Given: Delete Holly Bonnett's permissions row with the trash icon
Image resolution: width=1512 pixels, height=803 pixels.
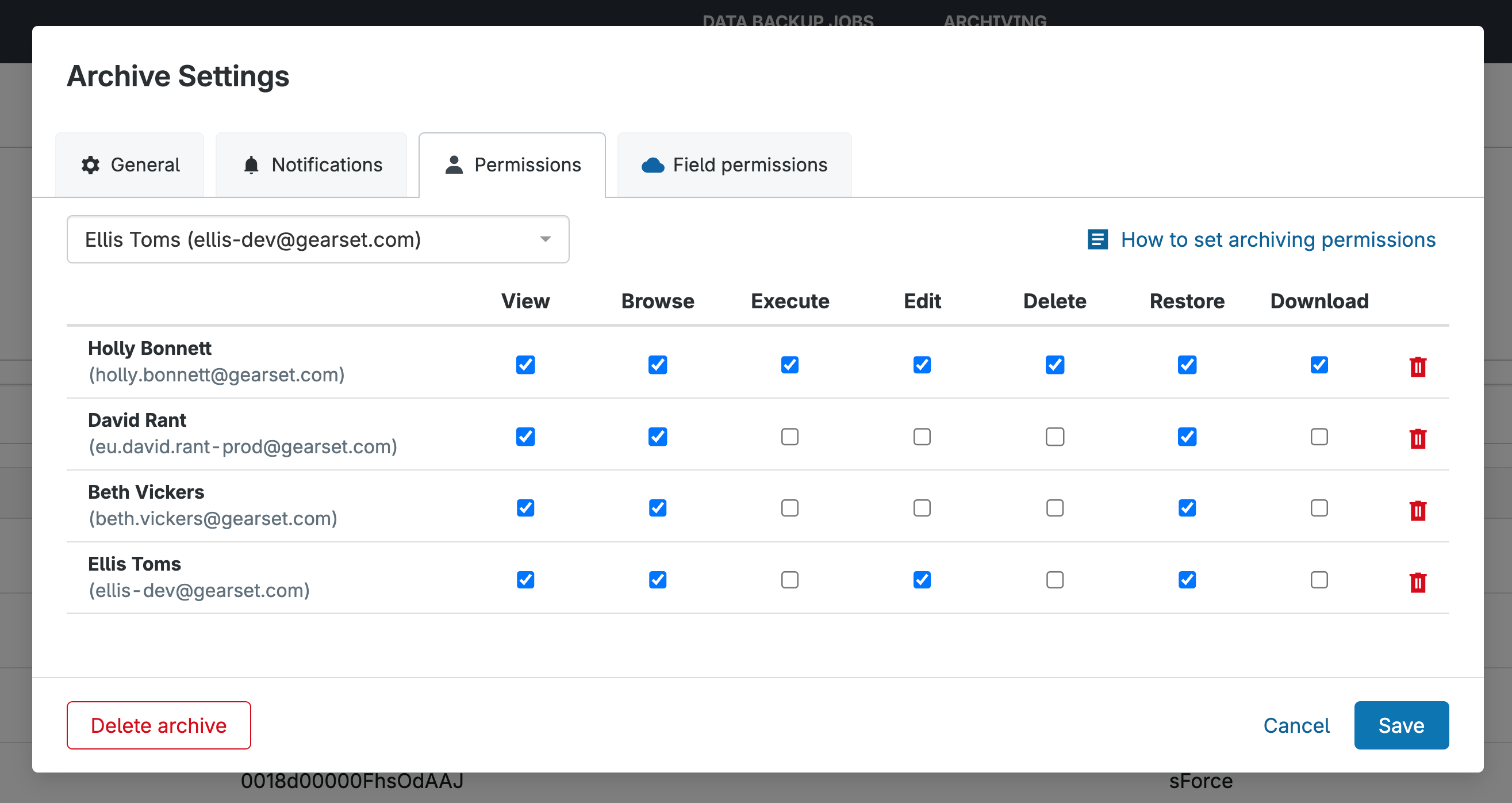Looking at the screenshot, I should (x=1418, y=366).
